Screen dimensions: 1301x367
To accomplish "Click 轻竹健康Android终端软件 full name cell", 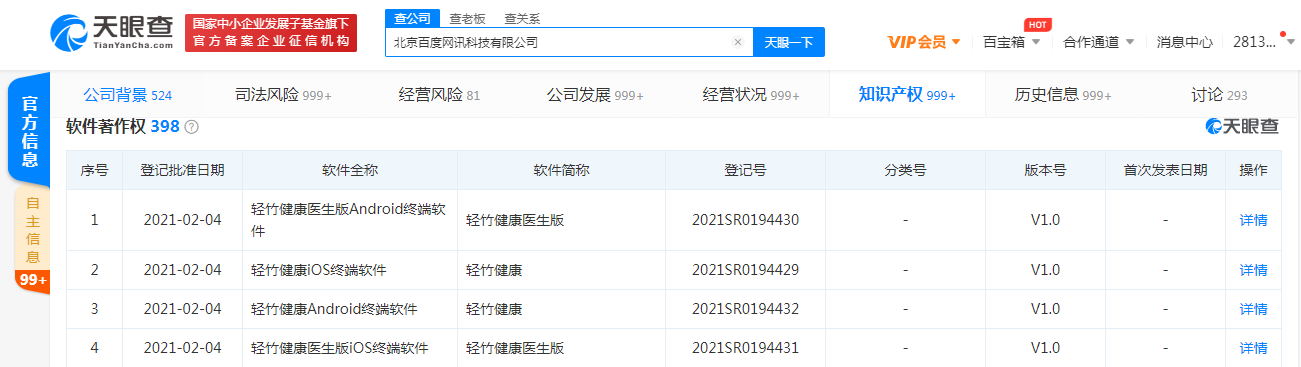I will point(350,309).
